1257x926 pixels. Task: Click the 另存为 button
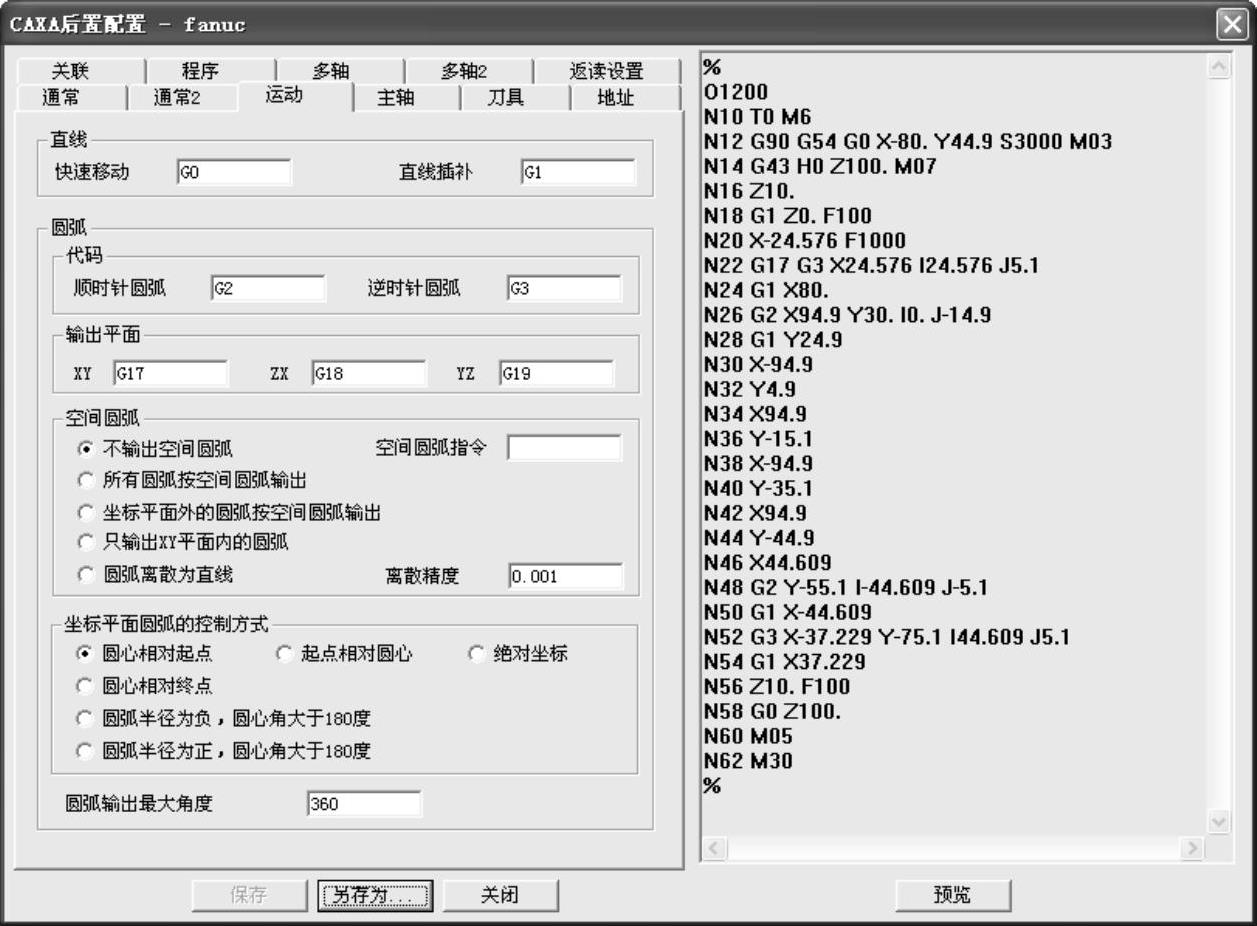coord(374,895)
